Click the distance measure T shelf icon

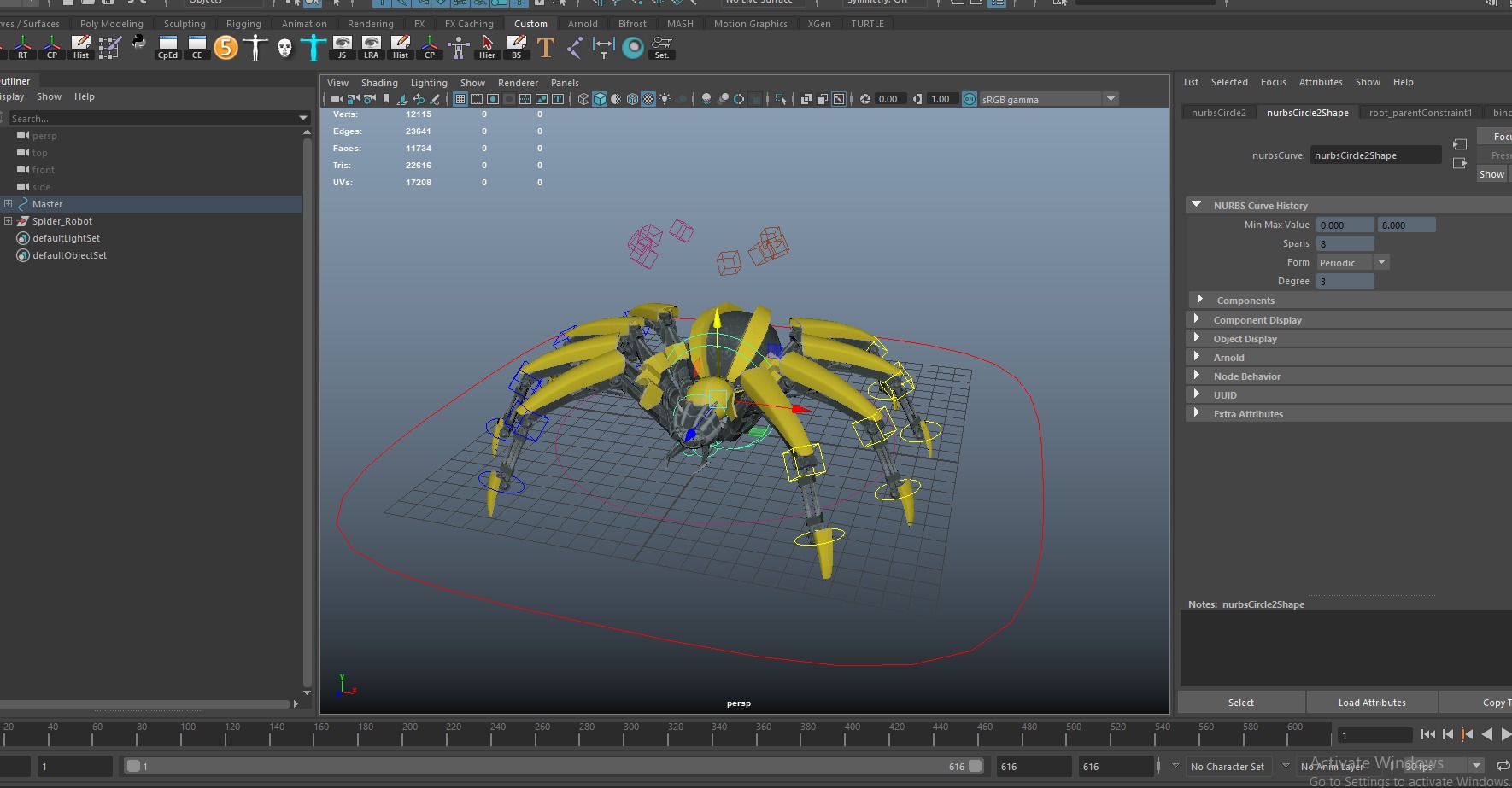click(x=603, y=47)
